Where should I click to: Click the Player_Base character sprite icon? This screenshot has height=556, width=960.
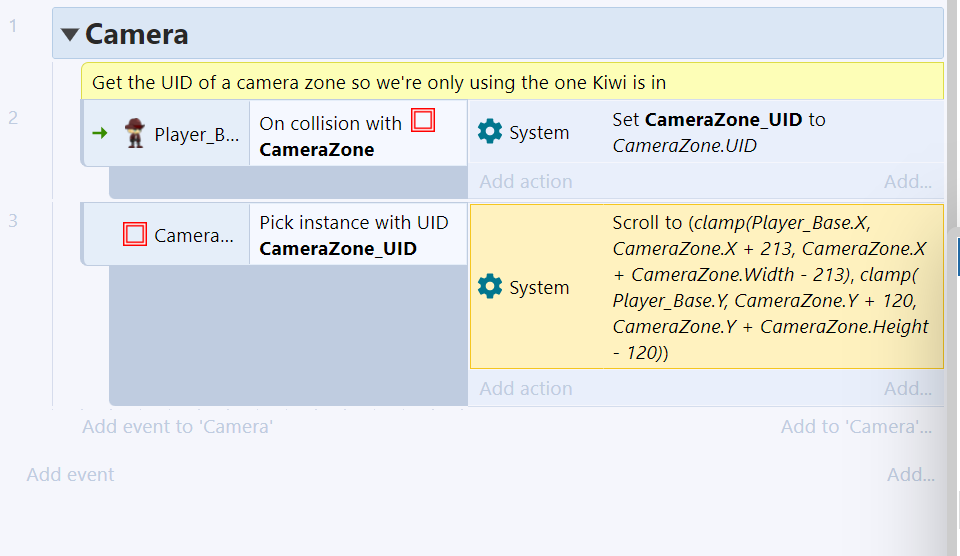[135, 133]
